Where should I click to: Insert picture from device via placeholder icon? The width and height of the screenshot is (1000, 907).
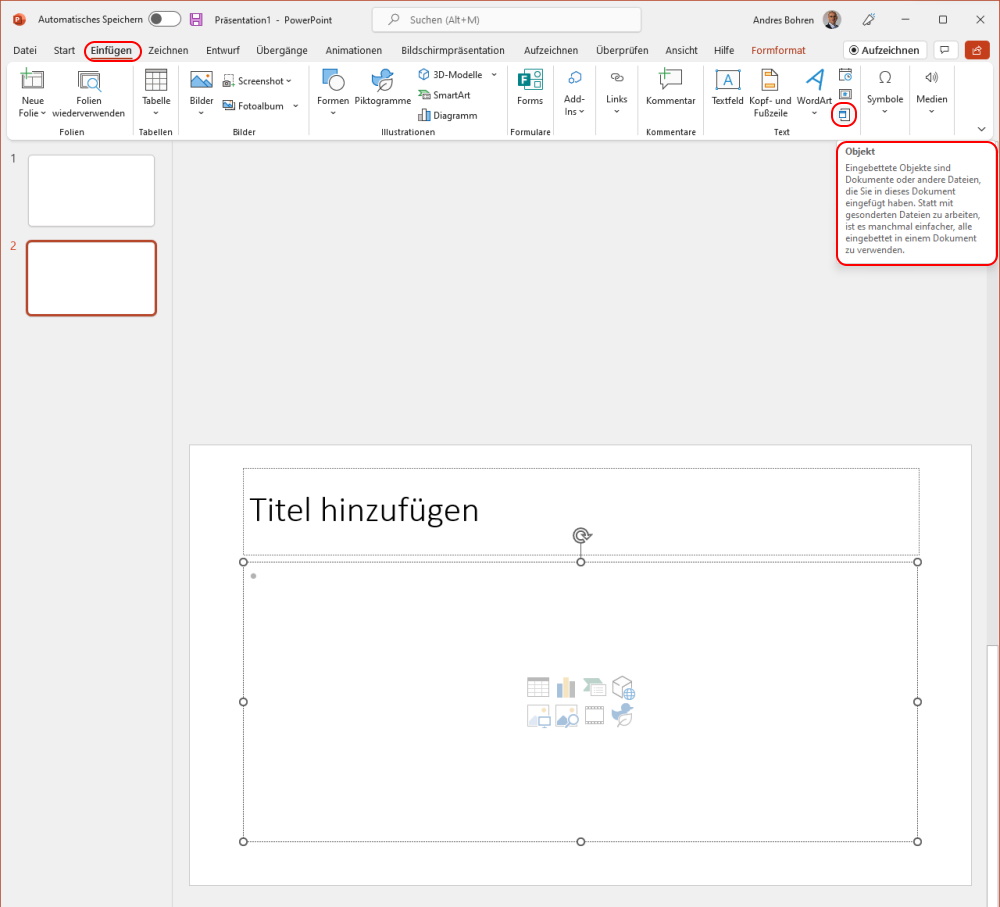click(538, 716)
